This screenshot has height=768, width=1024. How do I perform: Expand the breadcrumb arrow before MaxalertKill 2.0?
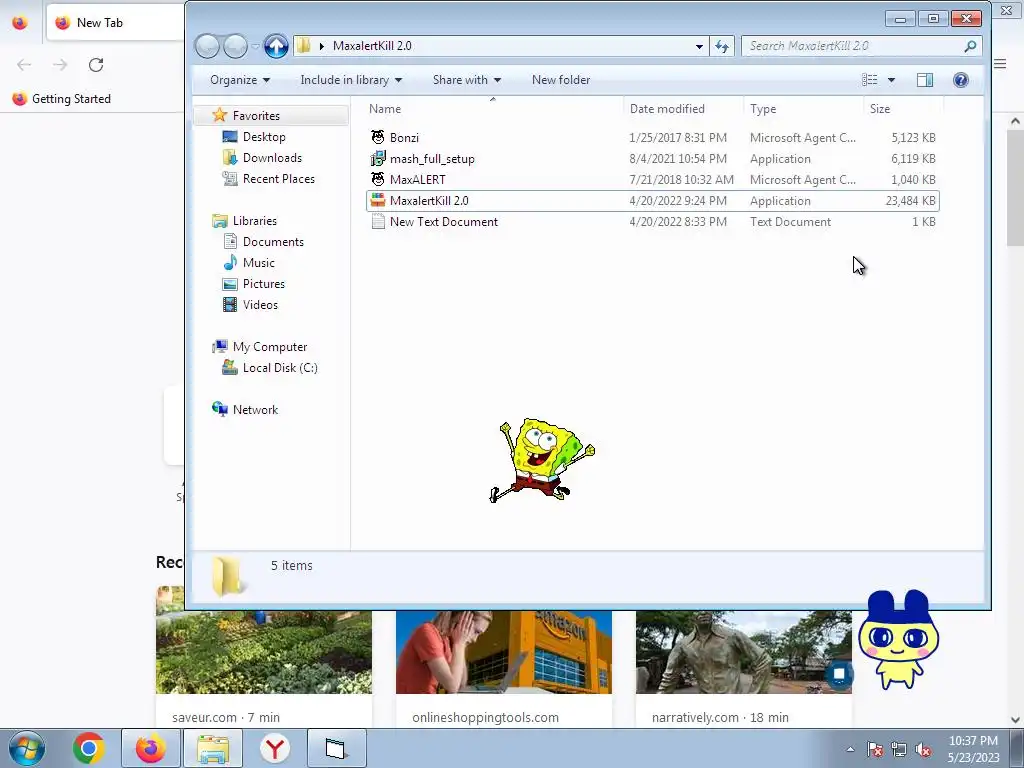click(x=321, y=46)
